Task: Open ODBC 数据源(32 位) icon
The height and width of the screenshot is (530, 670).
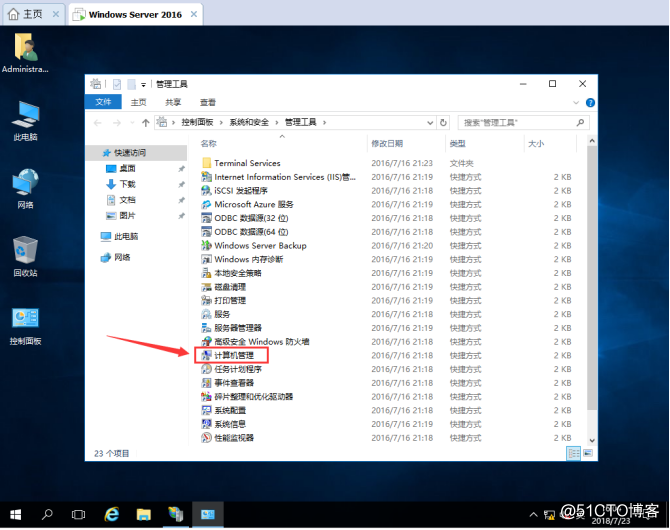Action: click(x=206, y=218)
